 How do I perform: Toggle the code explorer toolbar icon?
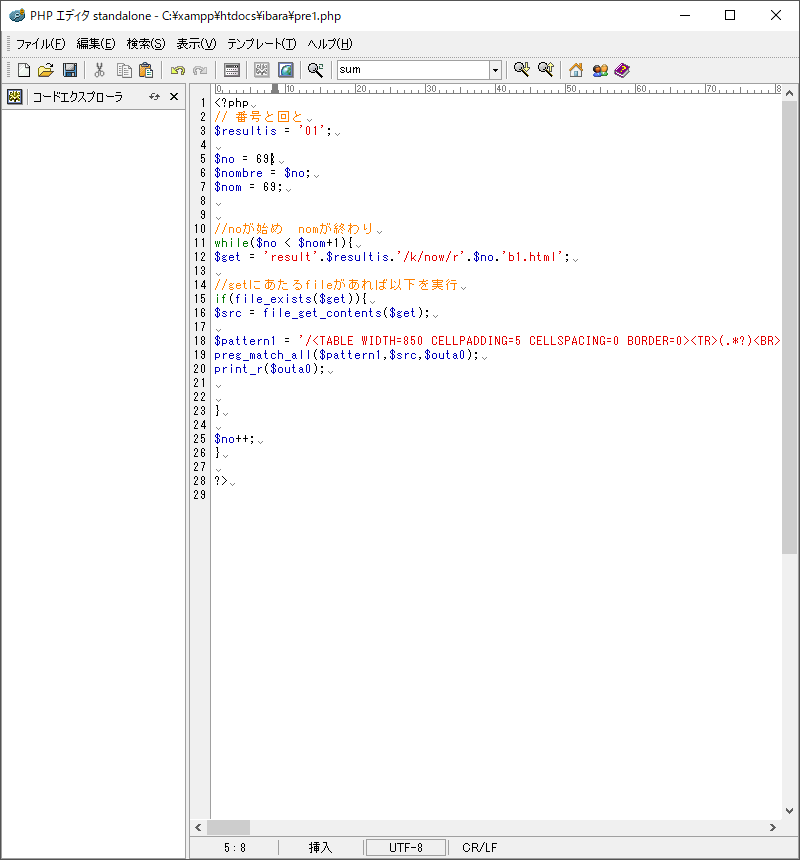[262, 70]
